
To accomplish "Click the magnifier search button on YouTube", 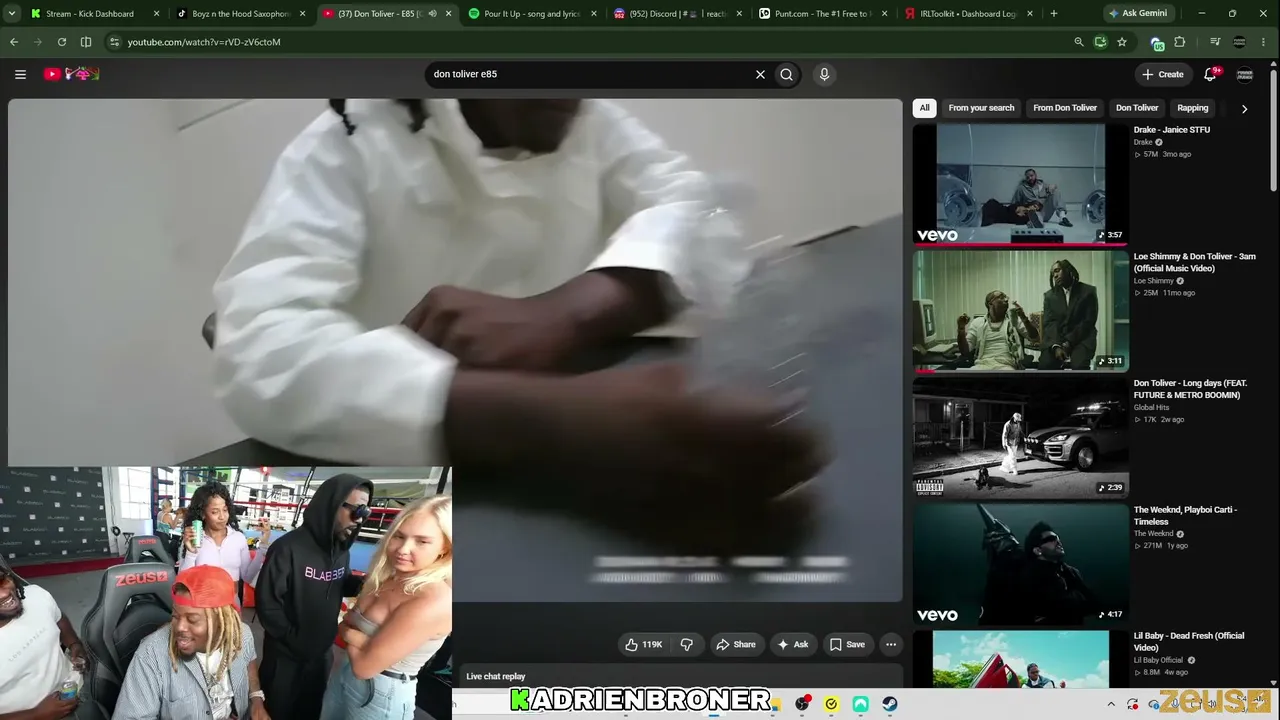I will [x=787, y=74].
